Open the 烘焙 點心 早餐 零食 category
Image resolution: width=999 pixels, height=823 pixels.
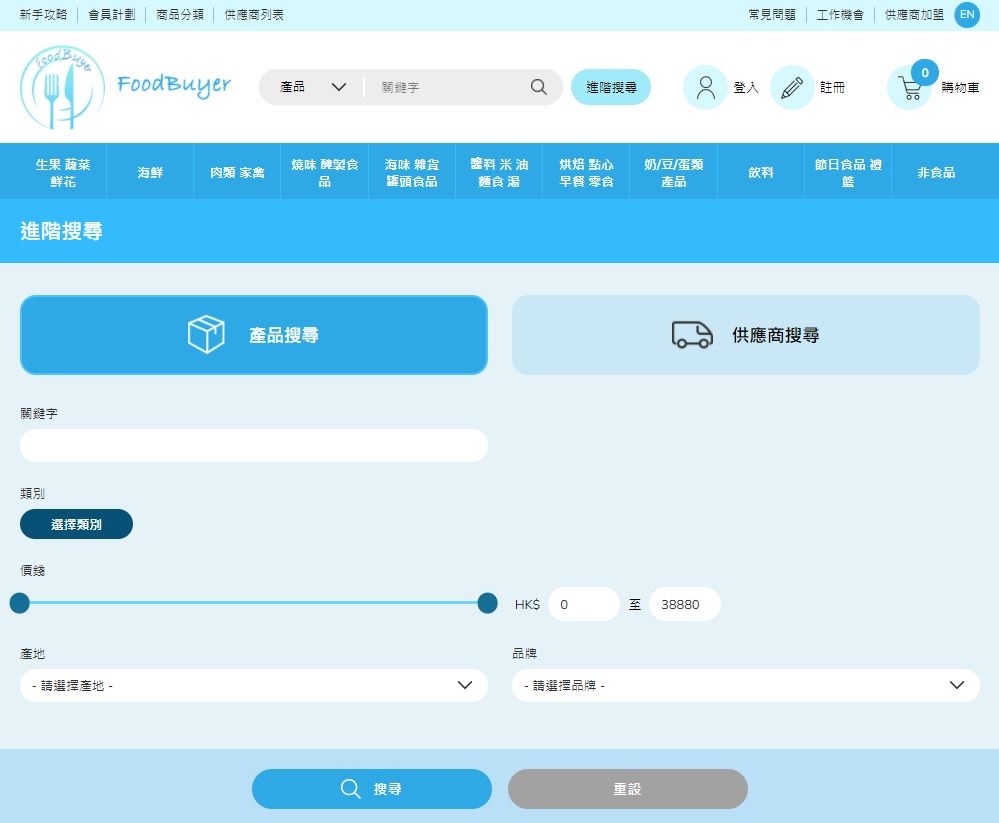586,172
